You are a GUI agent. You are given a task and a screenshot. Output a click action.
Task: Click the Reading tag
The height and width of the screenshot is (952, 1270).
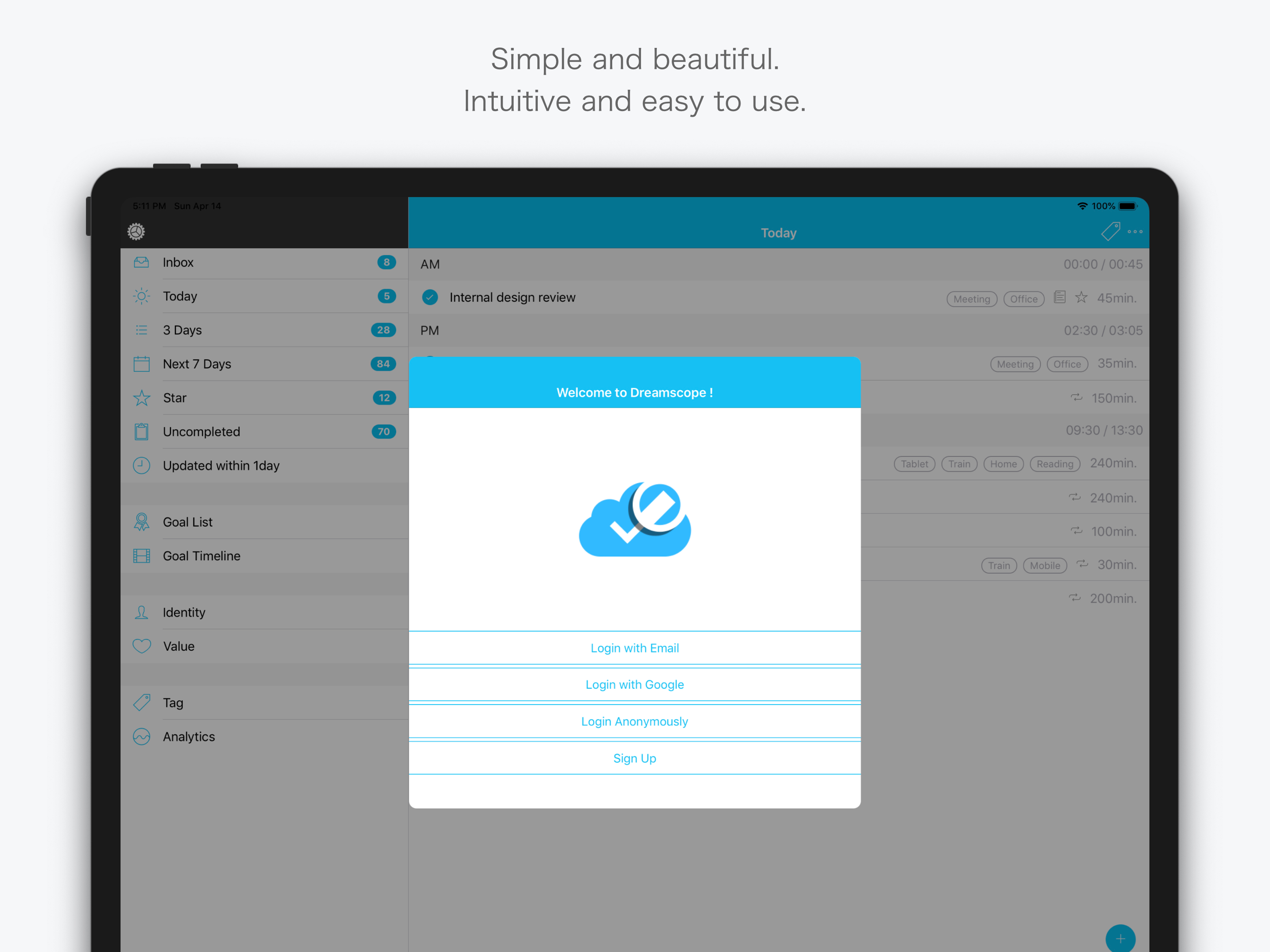coord(1055,464)
